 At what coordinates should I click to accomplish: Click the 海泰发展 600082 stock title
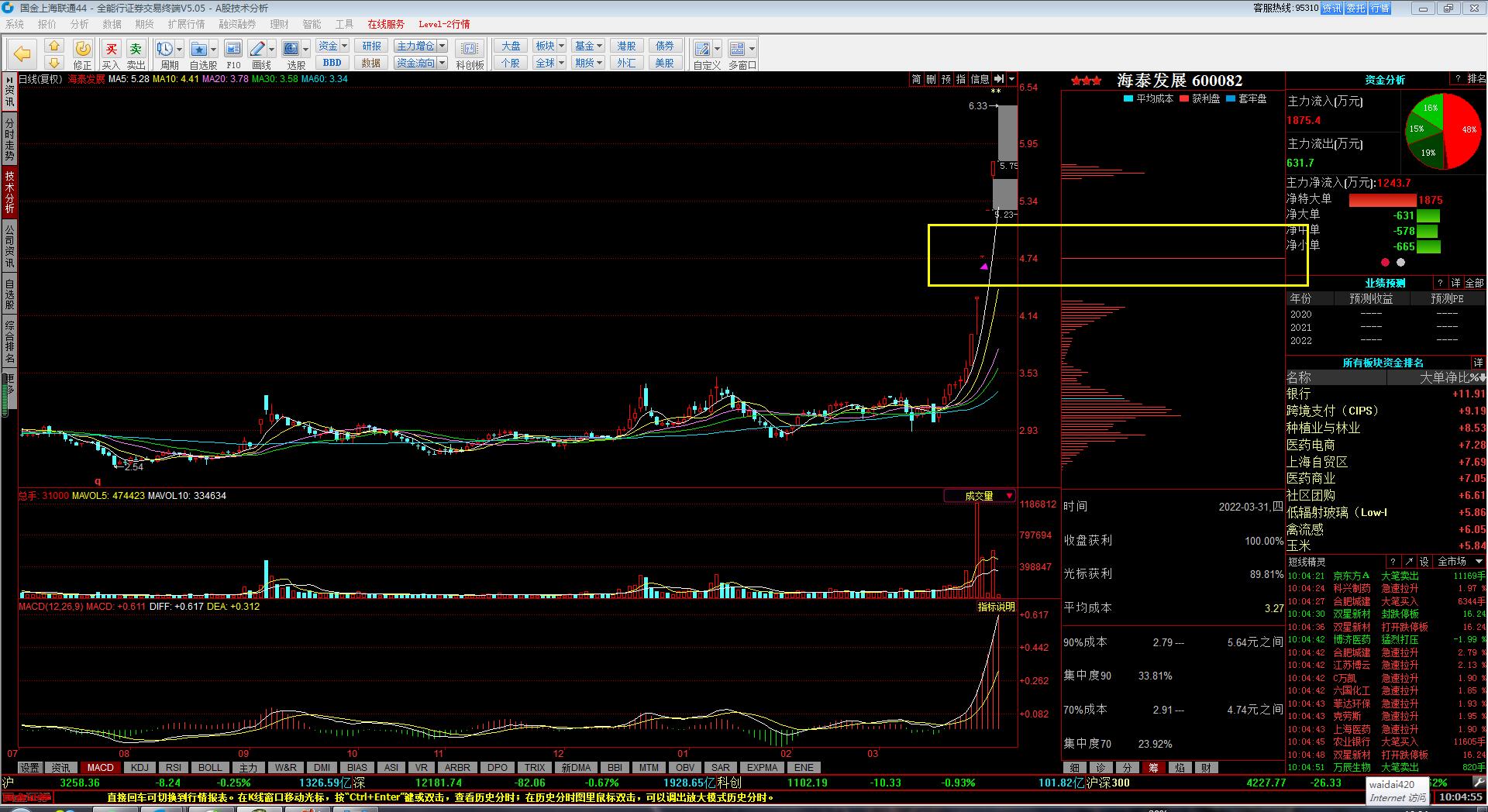1179,81
